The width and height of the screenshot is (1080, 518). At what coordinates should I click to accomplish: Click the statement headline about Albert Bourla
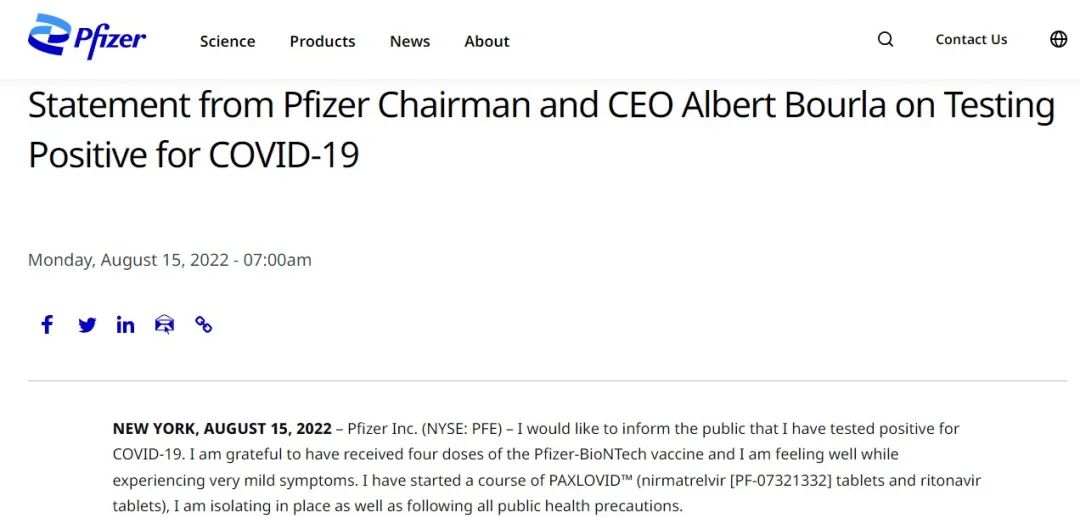tap(541, 130)
